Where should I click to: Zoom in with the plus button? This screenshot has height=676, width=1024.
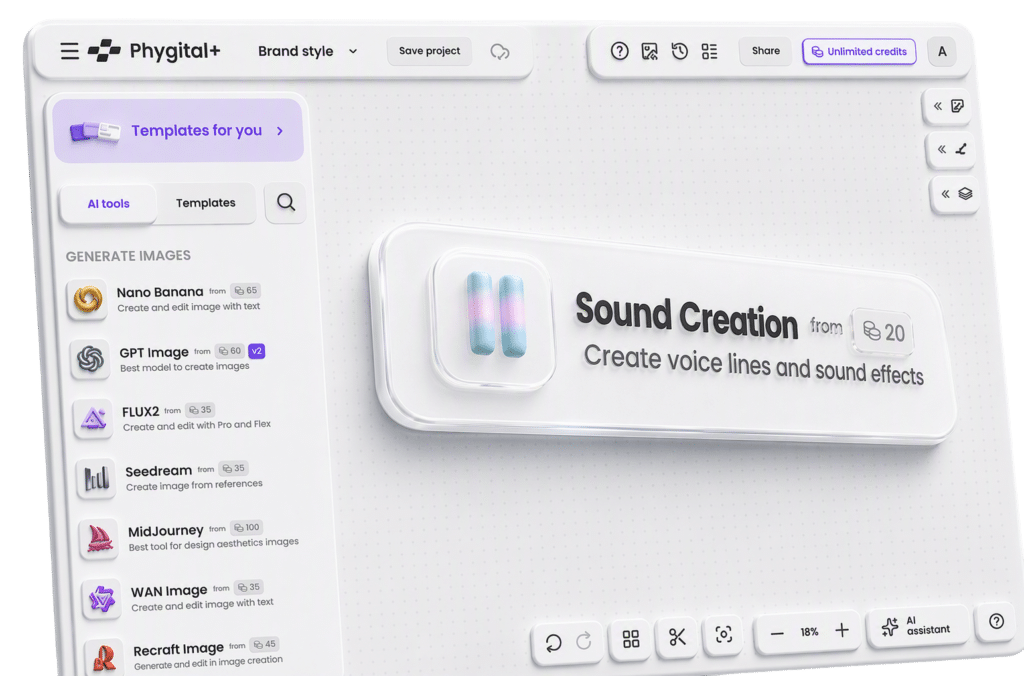[x=842, y=630]
